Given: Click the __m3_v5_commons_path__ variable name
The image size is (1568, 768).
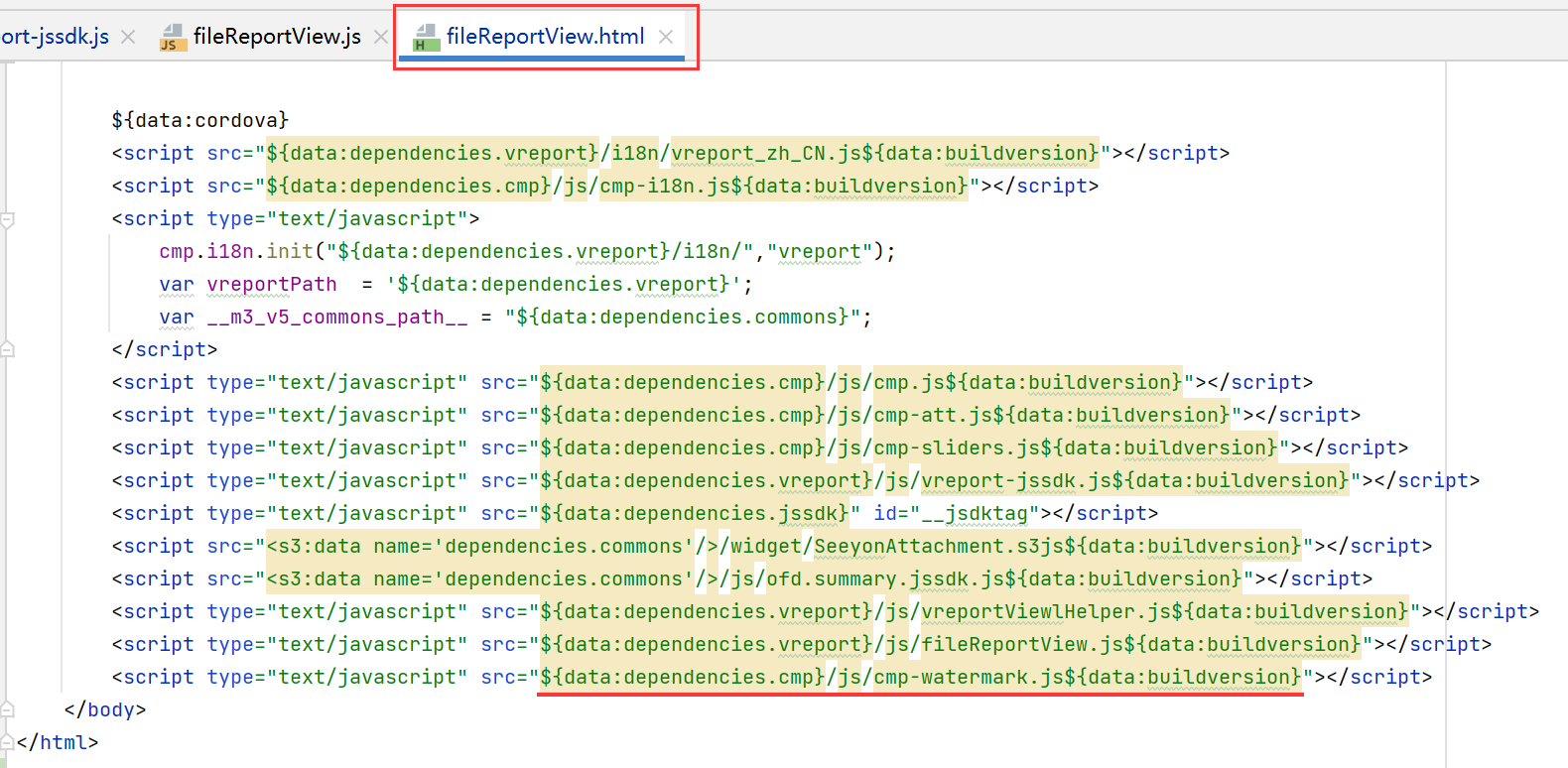Looking at the screenshot, I should coord(336,318).
